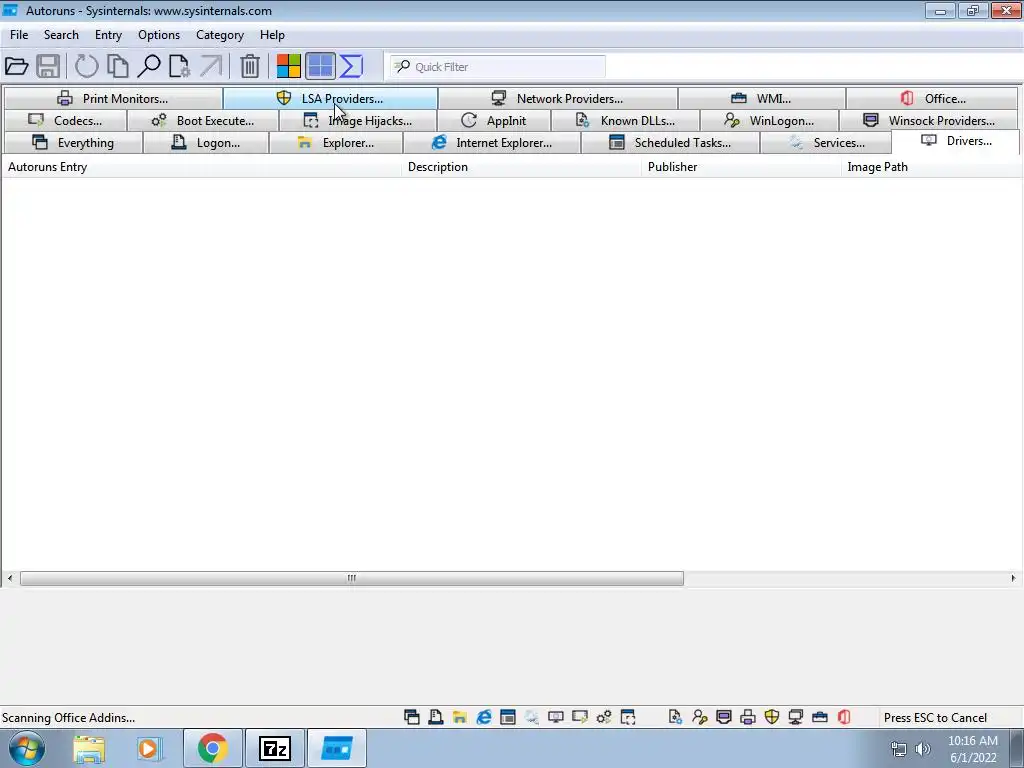Open the File menu
This screenshot has height=768, width=1024.
click(19, 35)
